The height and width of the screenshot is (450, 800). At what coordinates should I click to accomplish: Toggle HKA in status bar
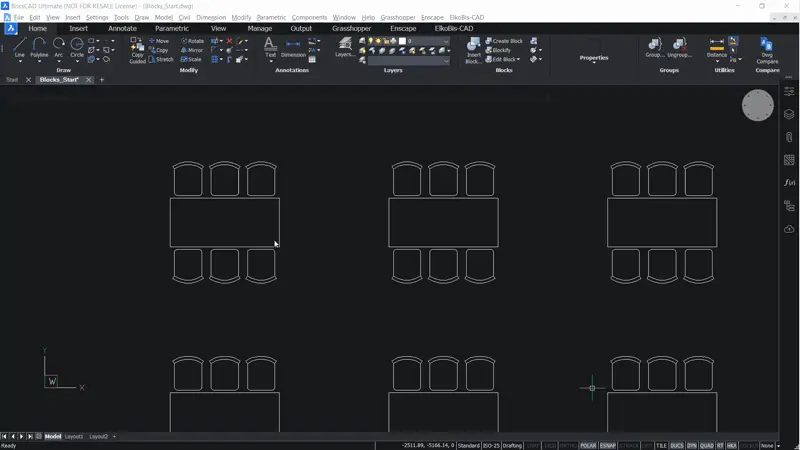coord(731,445)
